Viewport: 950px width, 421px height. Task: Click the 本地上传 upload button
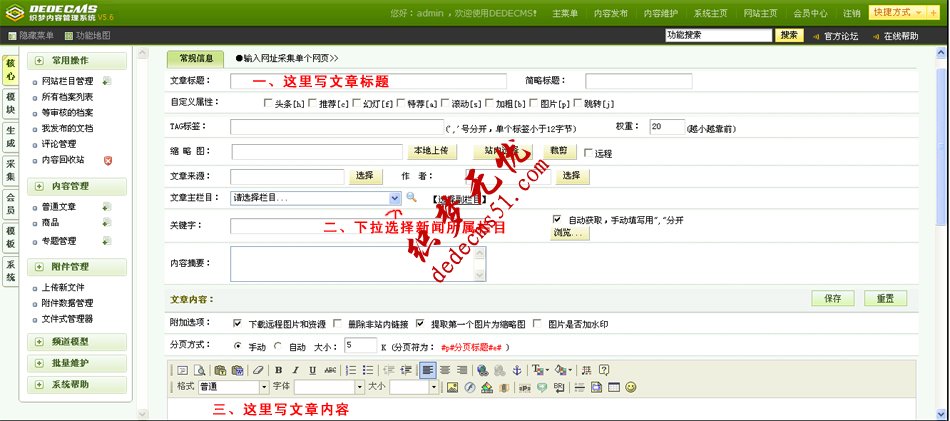click(431, 151)
